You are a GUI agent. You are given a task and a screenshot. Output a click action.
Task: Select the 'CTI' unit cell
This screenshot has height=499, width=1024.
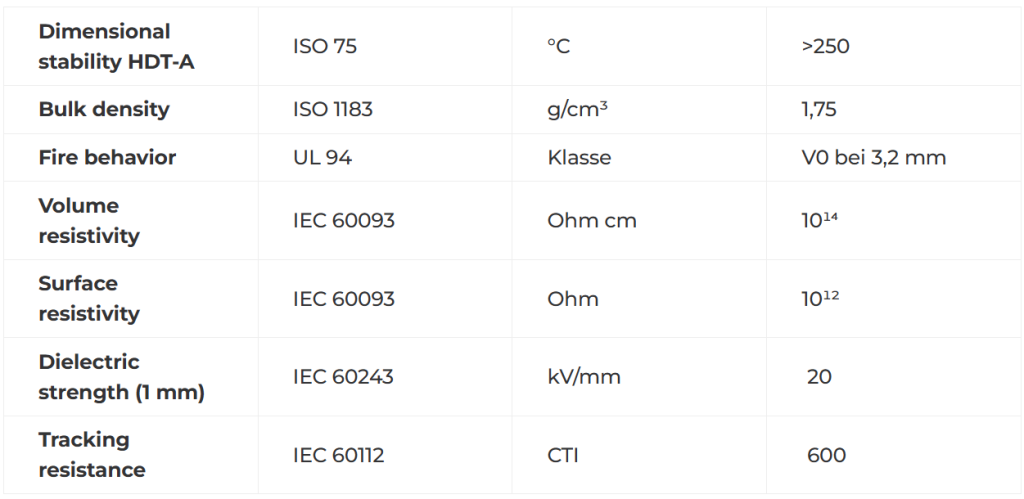click(563, 455)
